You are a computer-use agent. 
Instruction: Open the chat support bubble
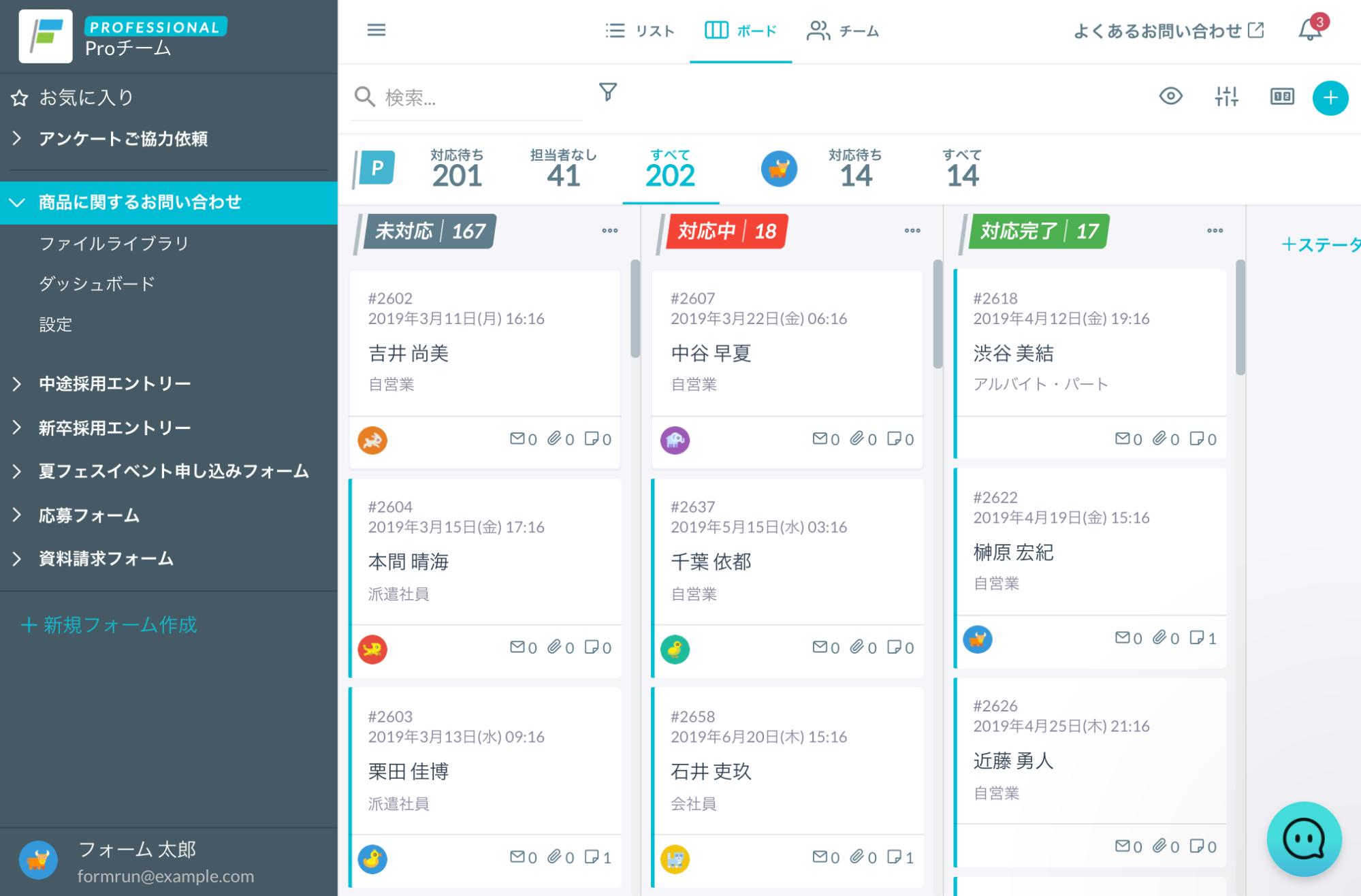click(x=1304, y=838)
